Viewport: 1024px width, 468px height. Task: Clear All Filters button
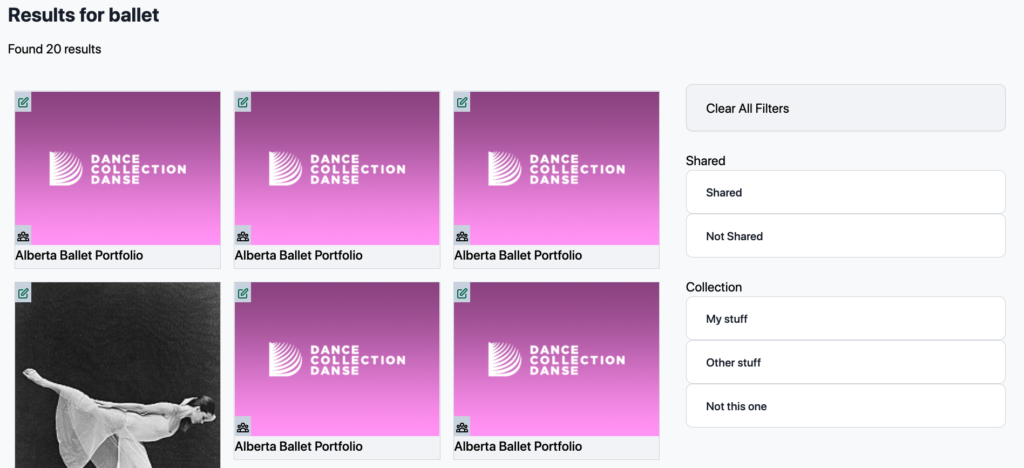point(846,108)
